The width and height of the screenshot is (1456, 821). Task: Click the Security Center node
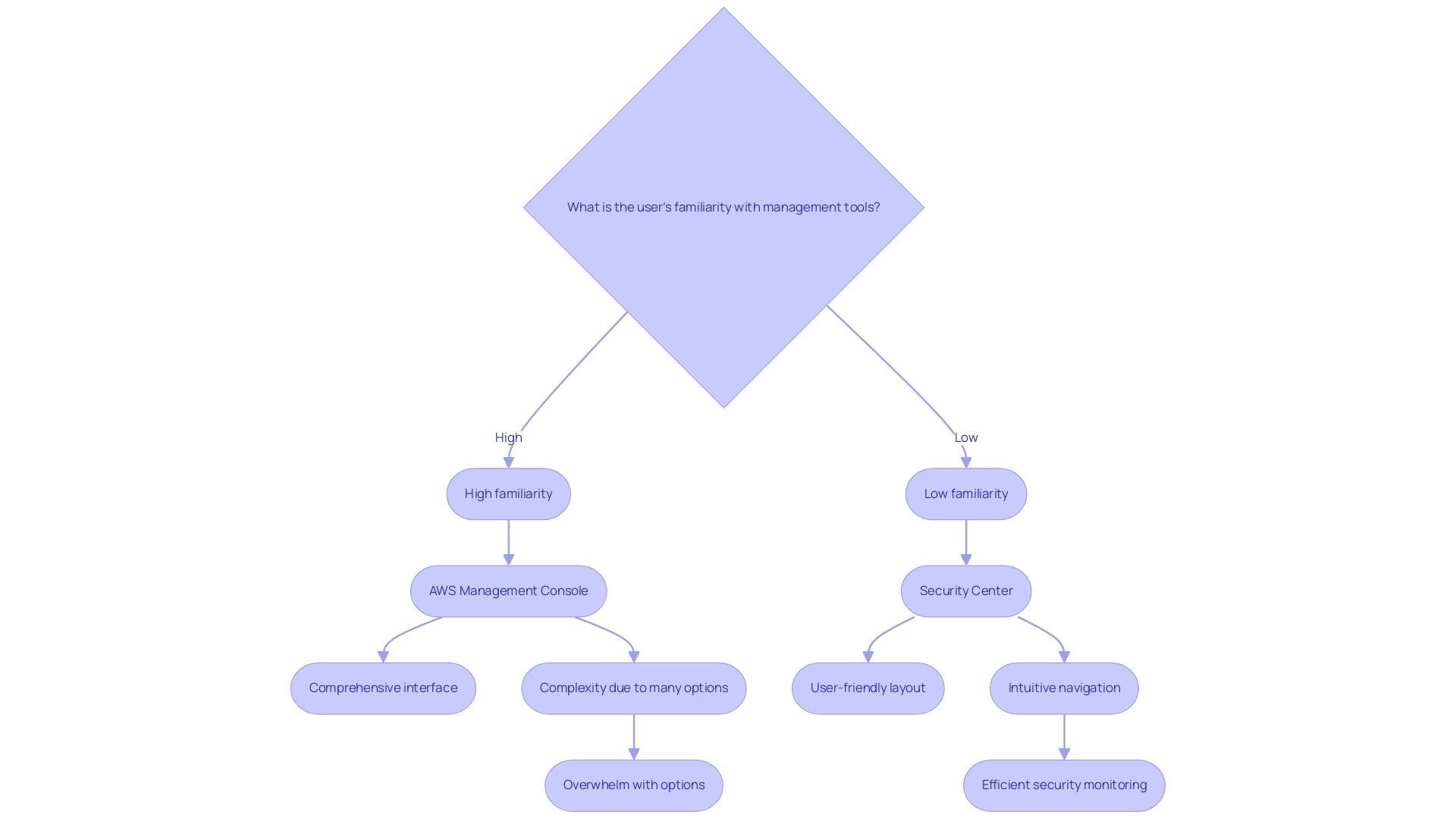point(965,590)
